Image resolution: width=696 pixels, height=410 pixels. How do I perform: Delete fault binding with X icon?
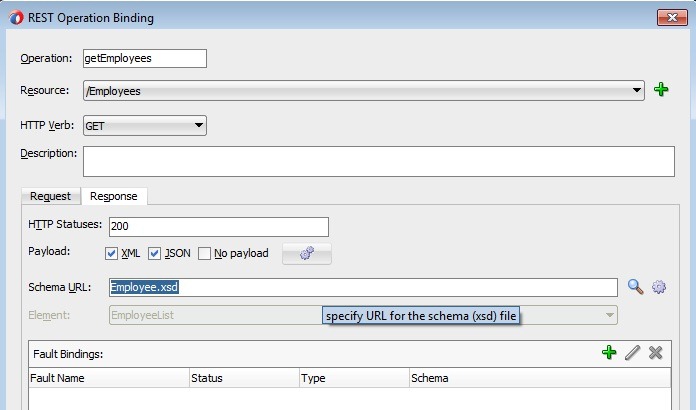(x=656, y=353)
